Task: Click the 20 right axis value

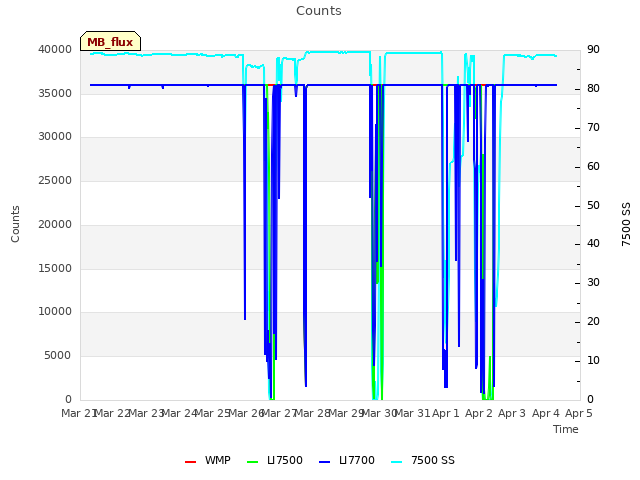Action: click(x=593, y=322)
